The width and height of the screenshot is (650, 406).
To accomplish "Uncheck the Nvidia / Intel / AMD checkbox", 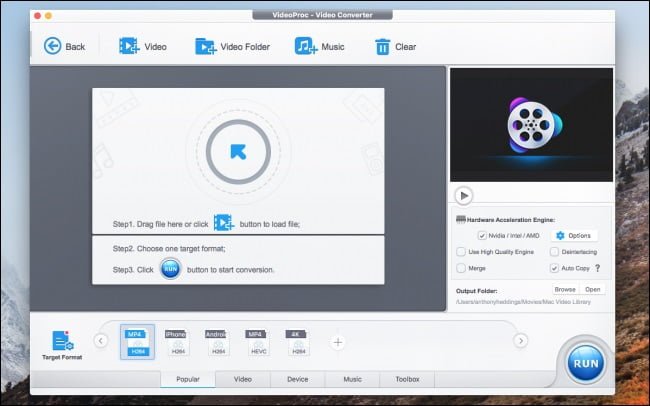I will coord(482,235).
